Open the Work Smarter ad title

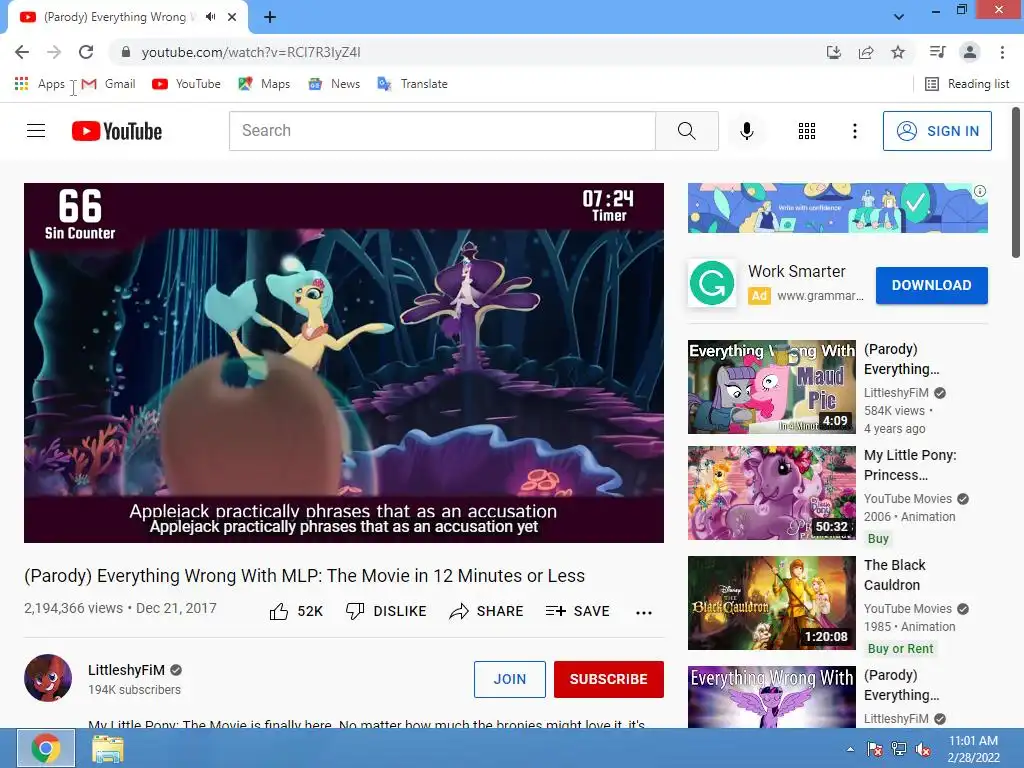(797, 271)
